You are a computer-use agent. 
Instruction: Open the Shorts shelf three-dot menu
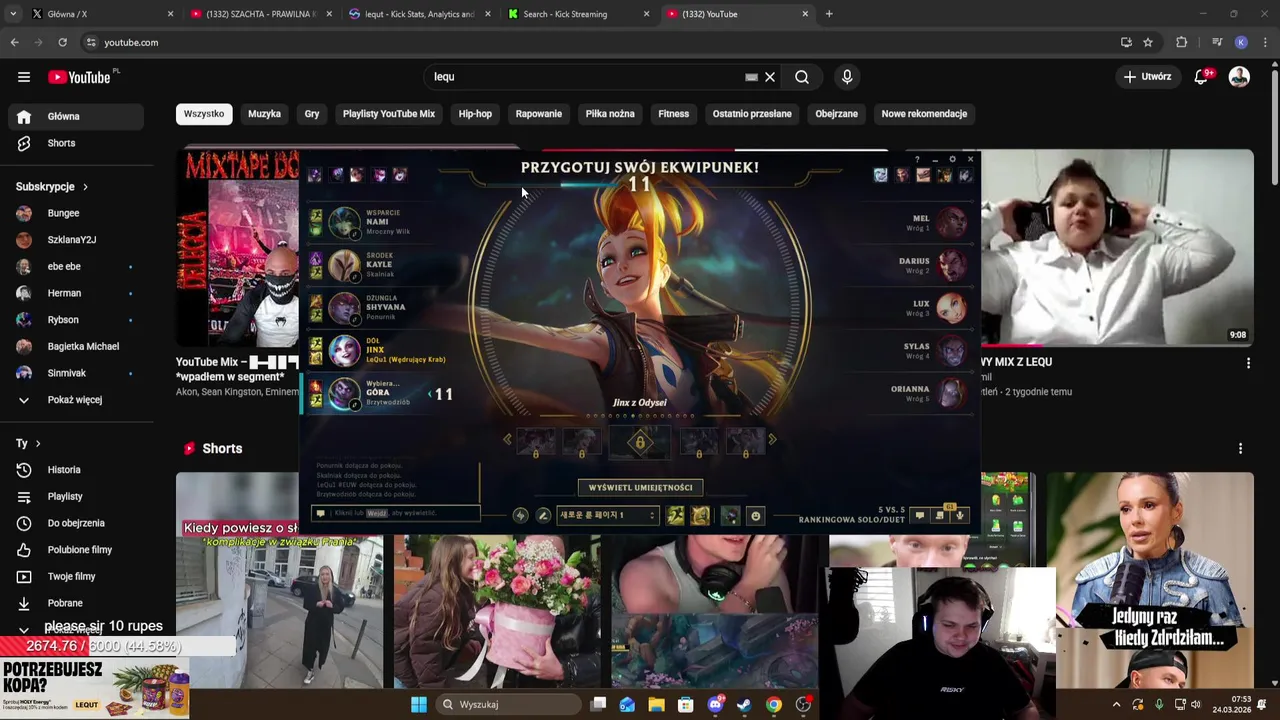(x=1240, y=449)
